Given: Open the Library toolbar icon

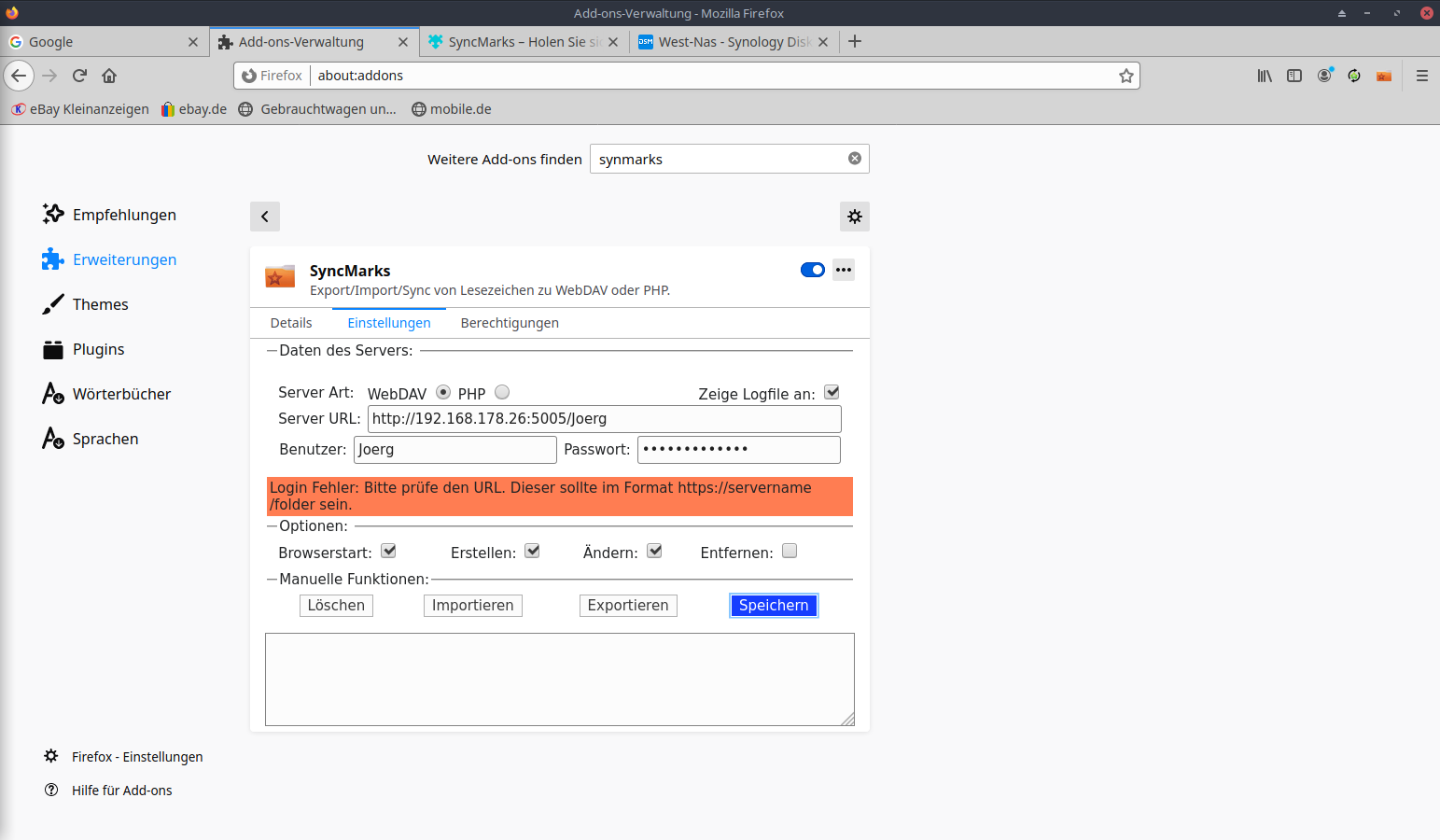Looking at the screenshot, I should [1265, 76].
